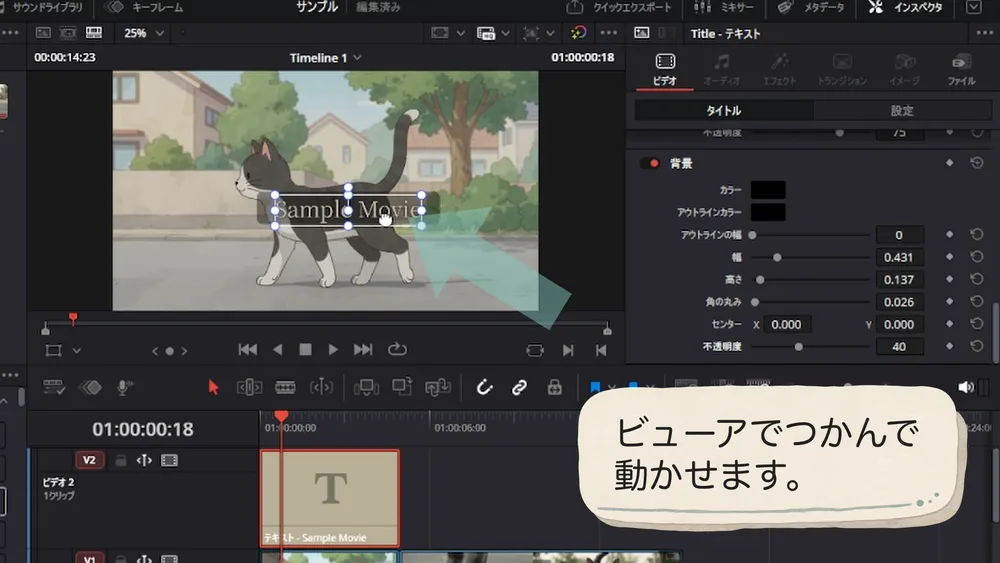Click the picture icon left of Title - テキスト
The height and width of the screenshot is (563, 1000).
(x=642, y=33)
